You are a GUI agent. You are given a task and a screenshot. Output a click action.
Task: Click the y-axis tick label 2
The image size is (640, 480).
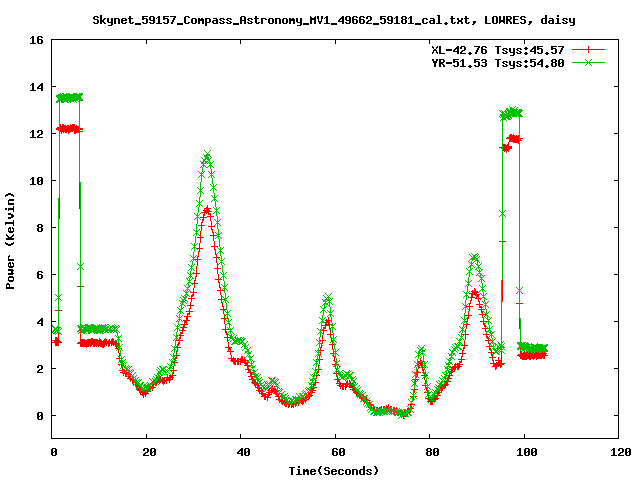pos(40,369)
